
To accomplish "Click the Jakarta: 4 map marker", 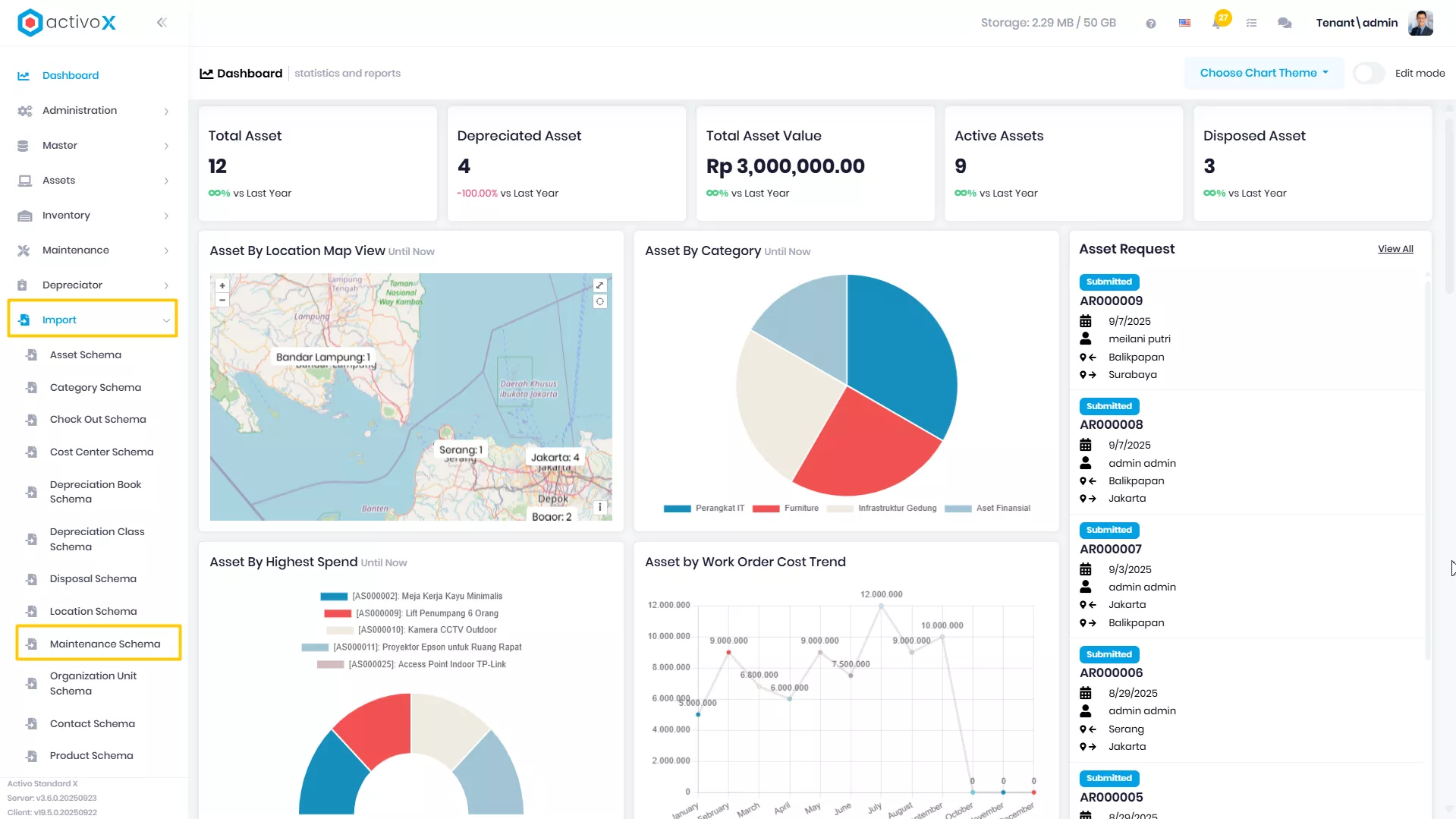I will tap(555, 458).
